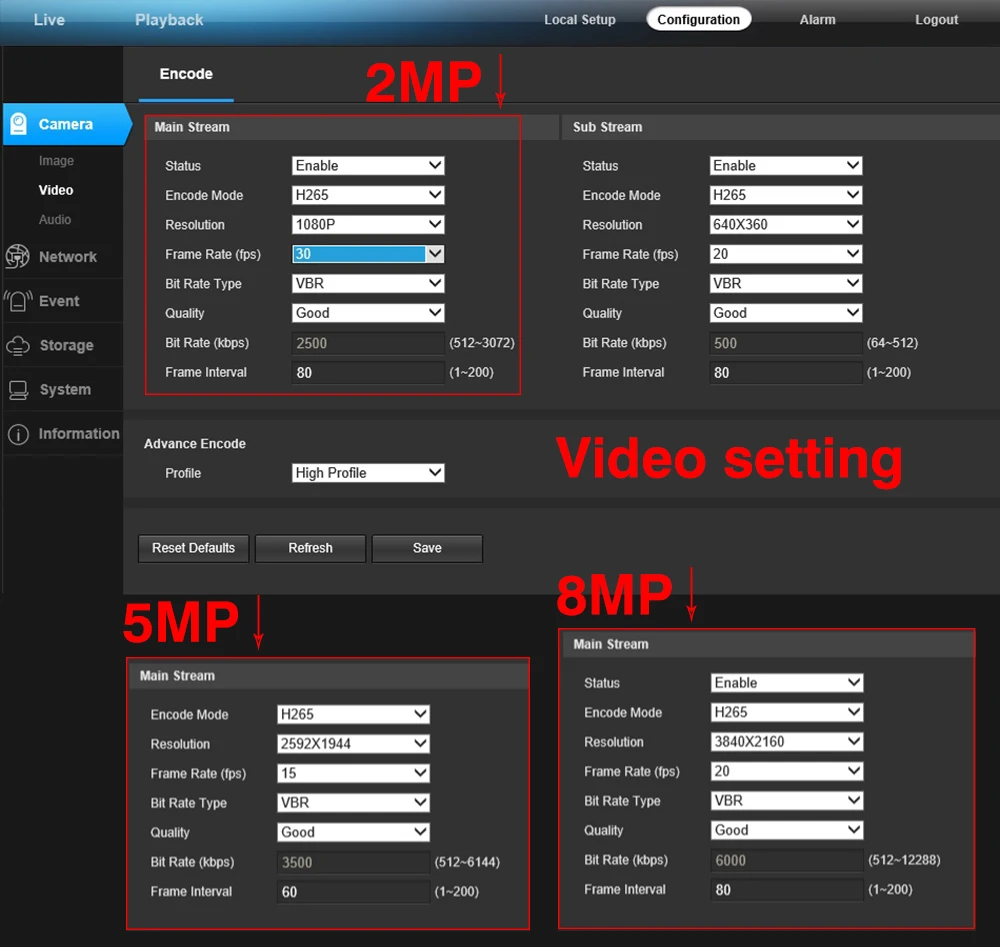Screen dimensions: 1000x947
Task: Click Main Stream Frame Interval input field
Action: click(368, 372)
